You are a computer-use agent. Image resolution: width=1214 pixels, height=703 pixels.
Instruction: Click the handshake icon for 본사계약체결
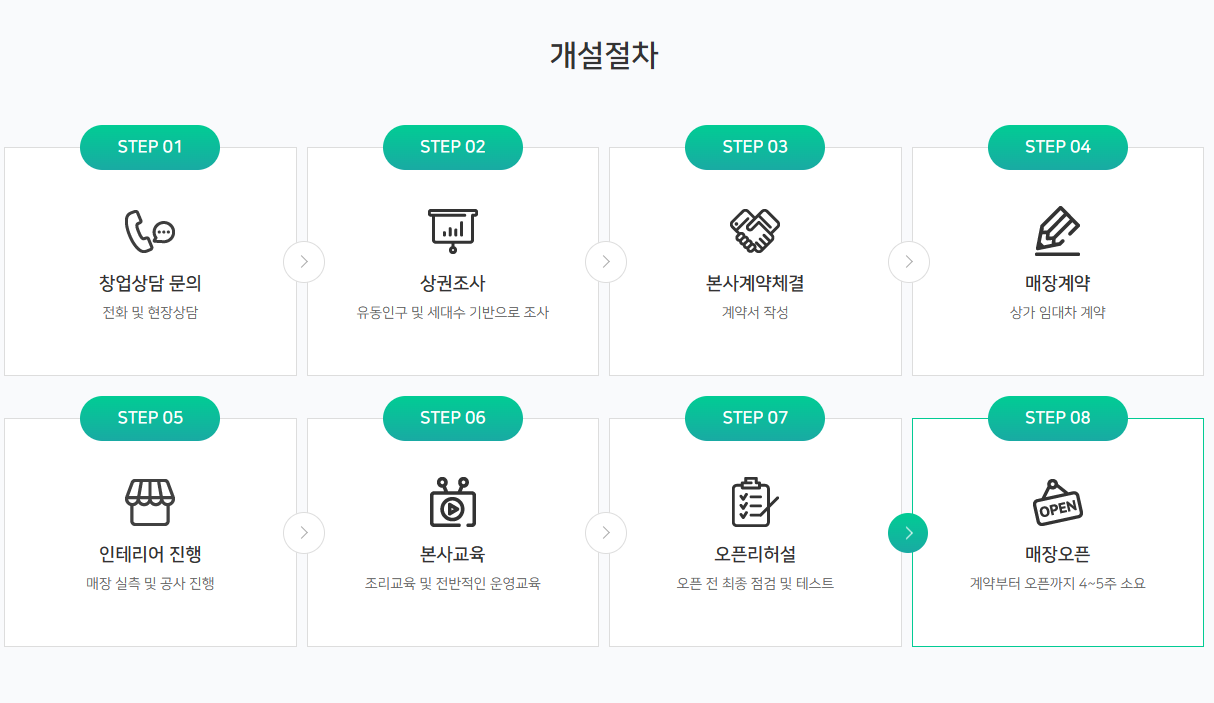point(755,231)
